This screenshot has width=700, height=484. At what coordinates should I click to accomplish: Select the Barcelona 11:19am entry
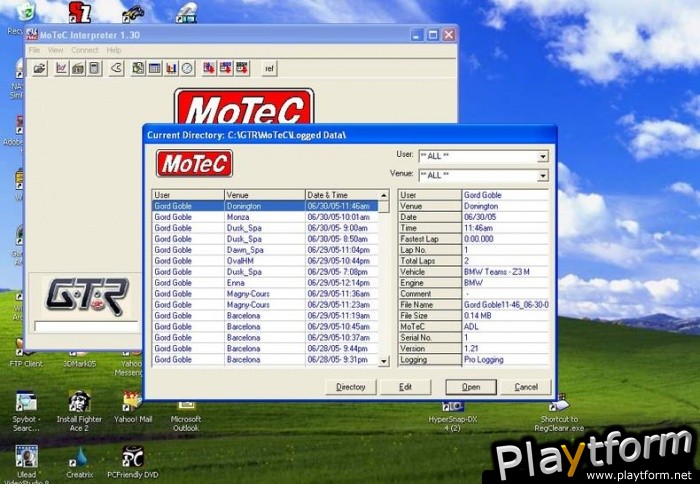pos(265,316)
